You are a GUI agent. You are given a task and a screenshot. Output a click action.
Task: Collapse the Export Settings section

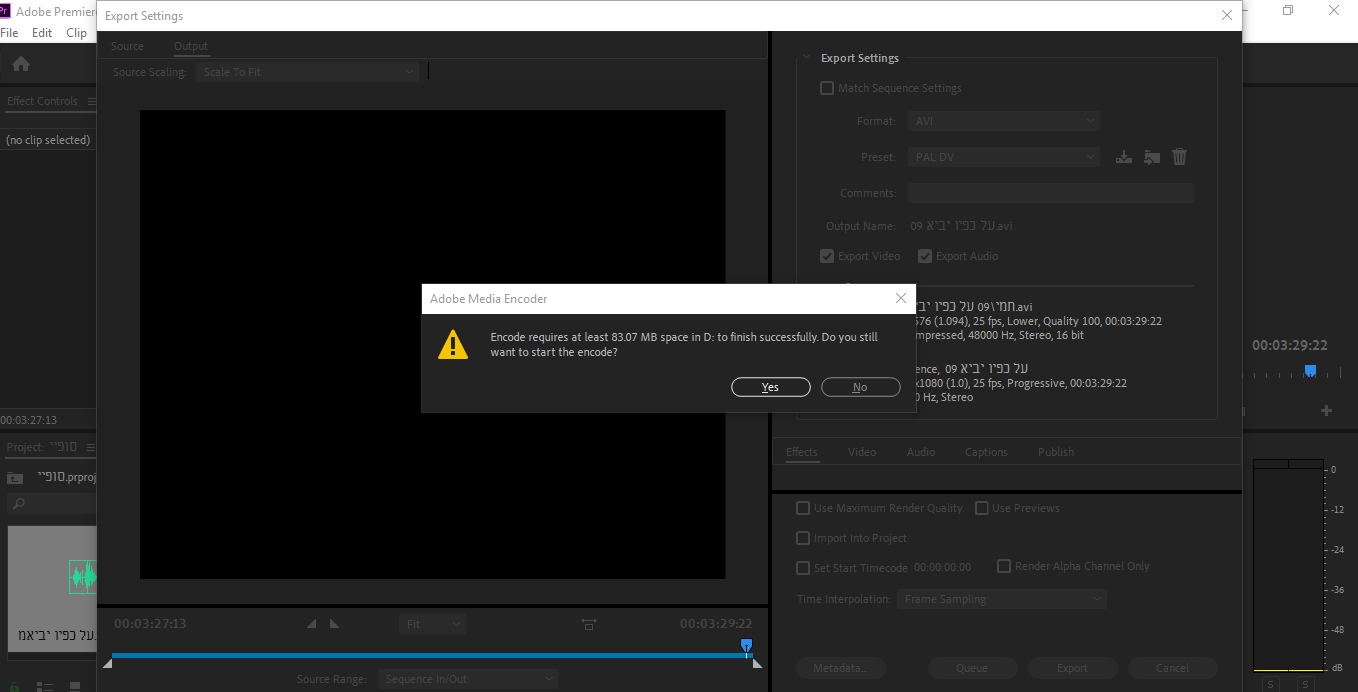807,58
